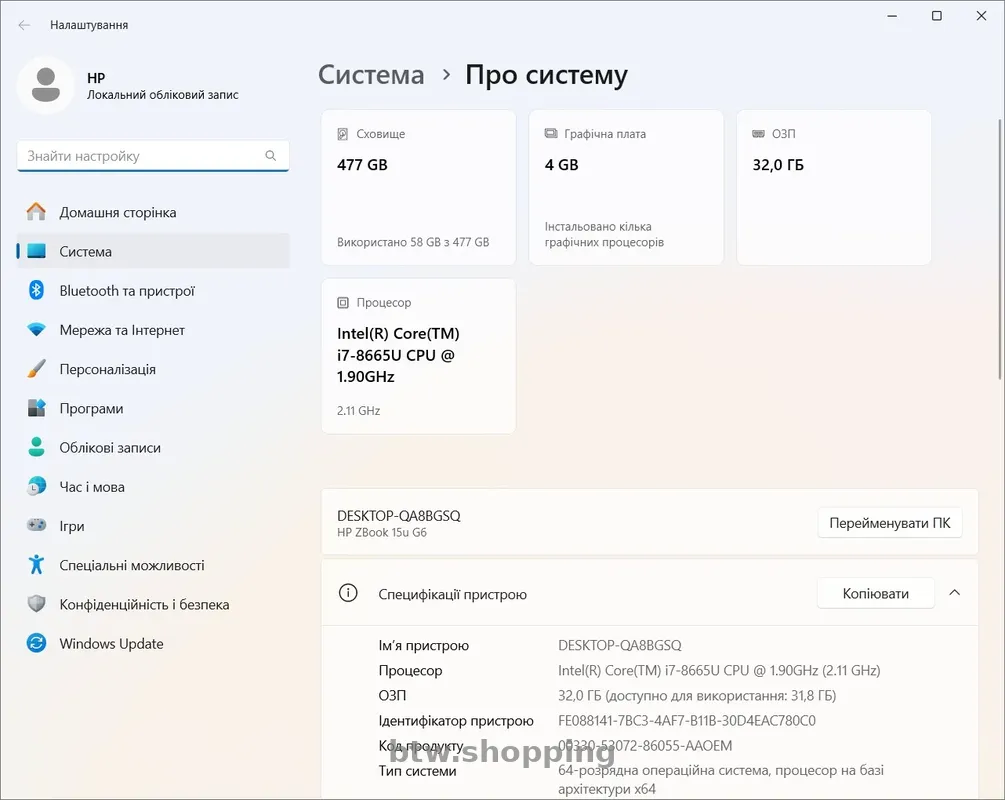Collapse the Специфікації пристрою section chevron
This screenshot has height=800, width=1005.
[954, 593]
